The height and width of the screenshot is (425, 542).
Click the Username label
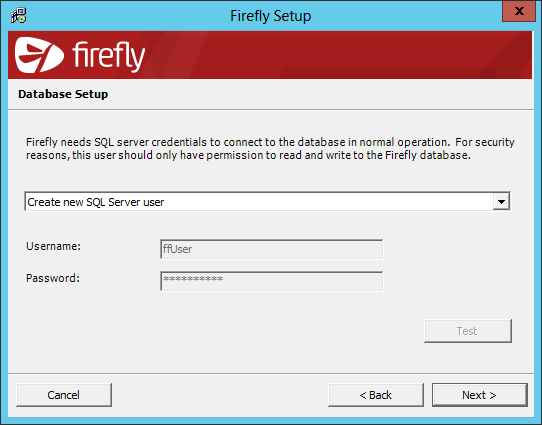pos(53,246)
